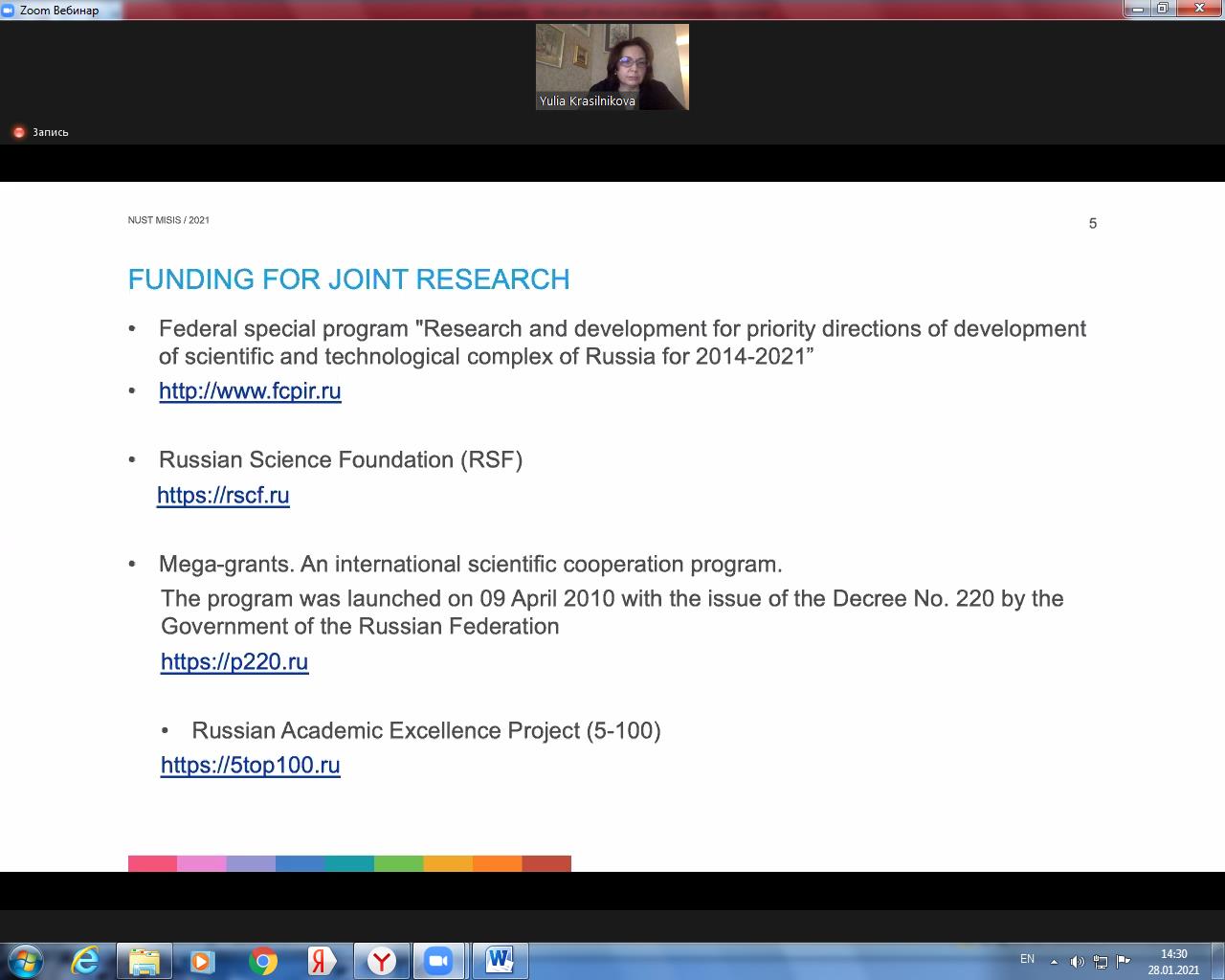
Task: Switch to Zoom in the taskbar
Action: 438,961
